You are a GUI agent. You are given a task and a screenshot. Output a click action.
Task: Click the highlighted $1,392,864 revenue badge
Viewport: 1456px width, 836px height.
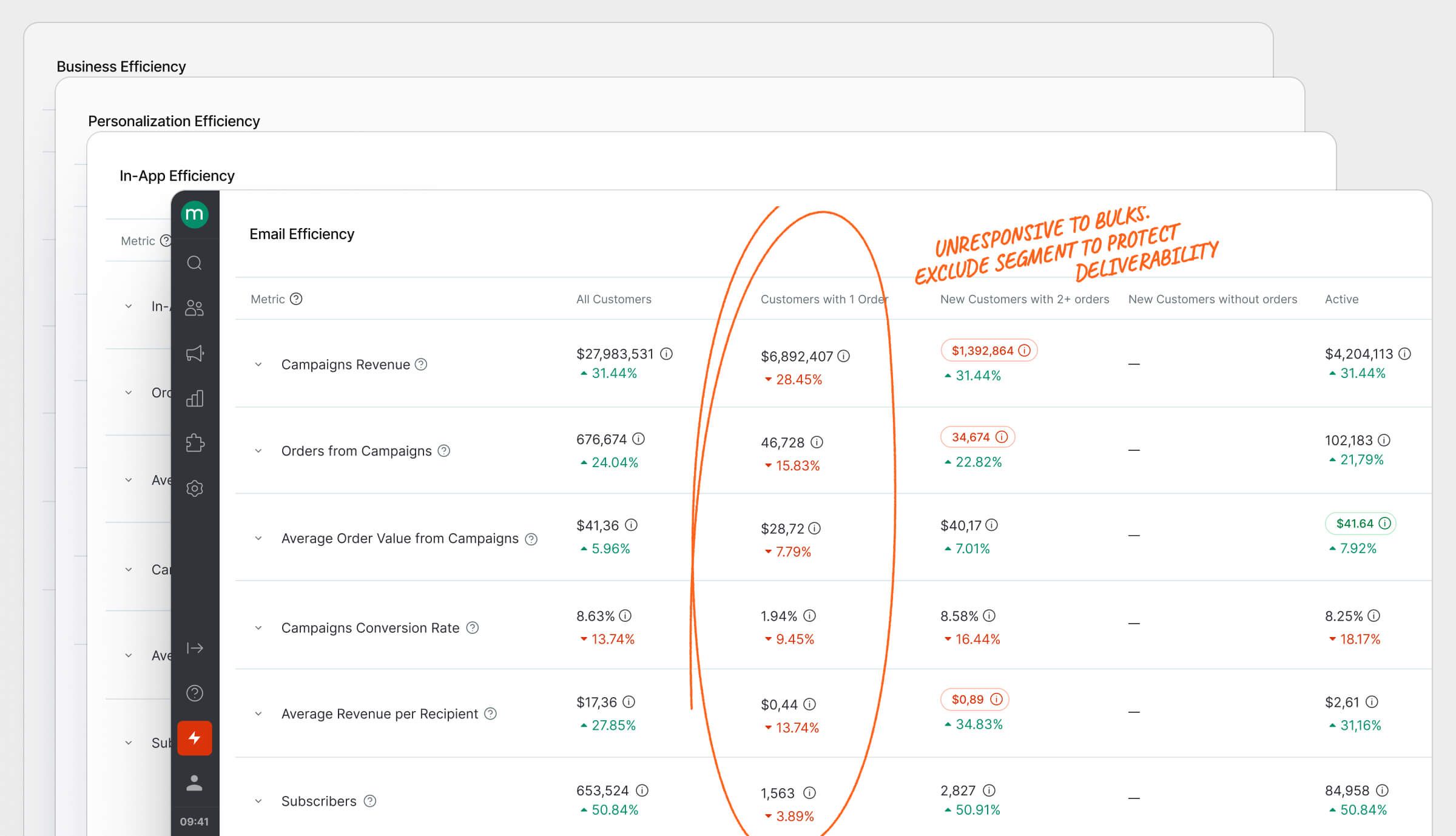(x=988, y=351)
